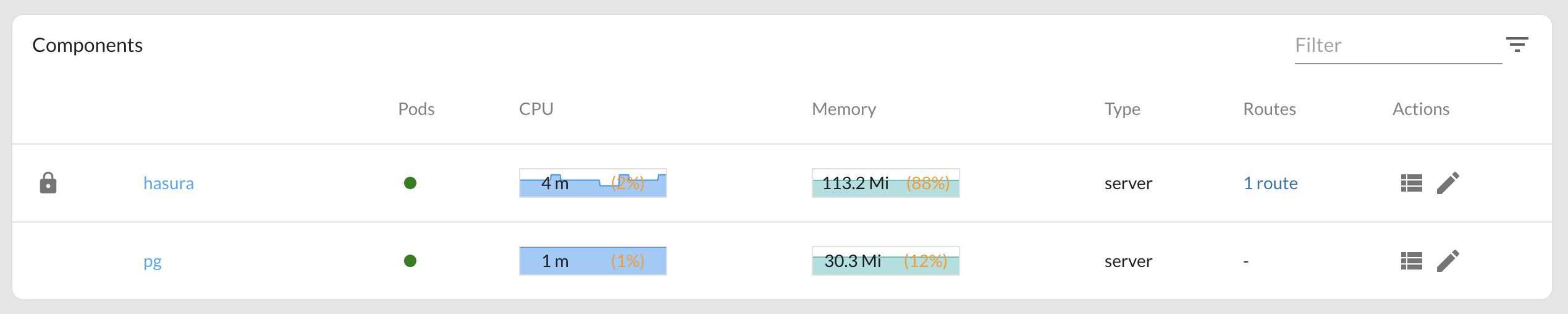Edit the pg component via pencil icon
The image size is (1568, 314).
pos(1448,261)
